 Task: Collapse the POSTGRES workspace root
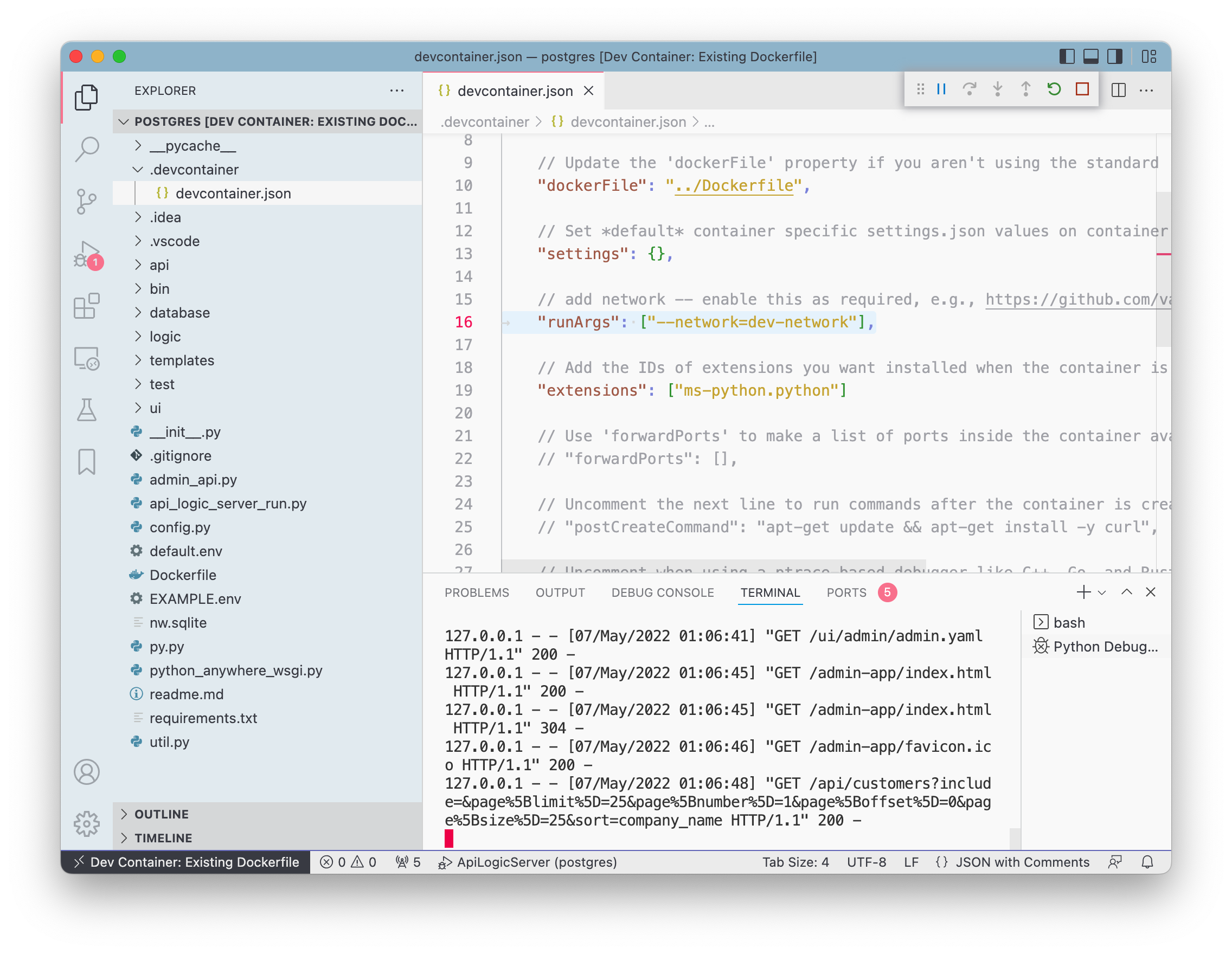267,122
